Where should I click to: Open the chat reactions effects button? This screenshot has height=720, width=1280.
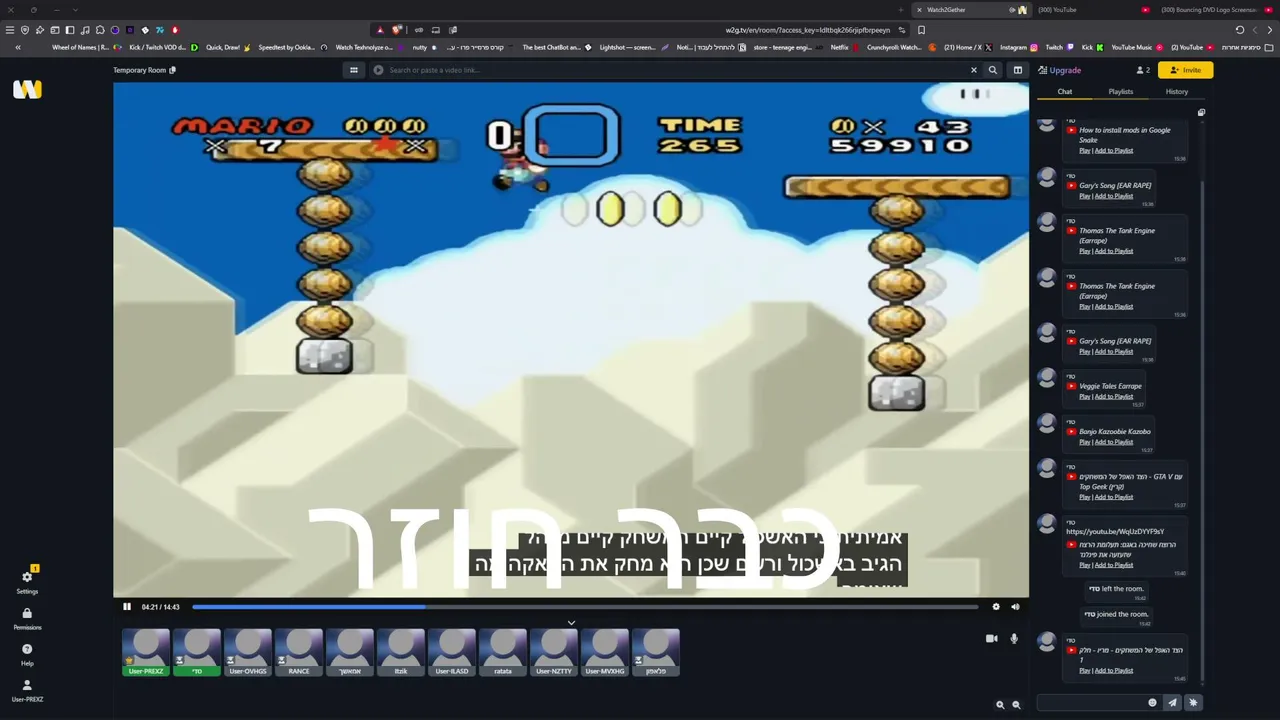point(1193,703)
